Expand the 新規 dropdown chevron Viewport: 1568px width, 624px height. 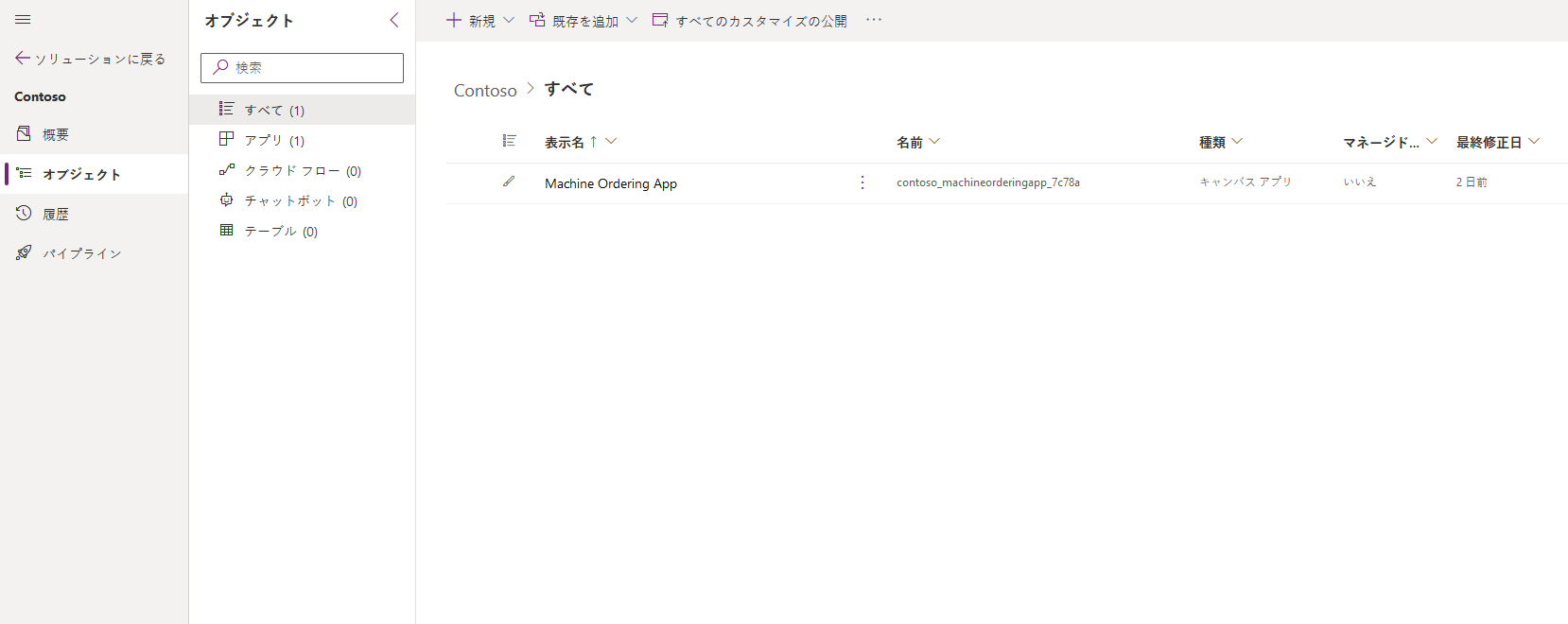point(509,20)
